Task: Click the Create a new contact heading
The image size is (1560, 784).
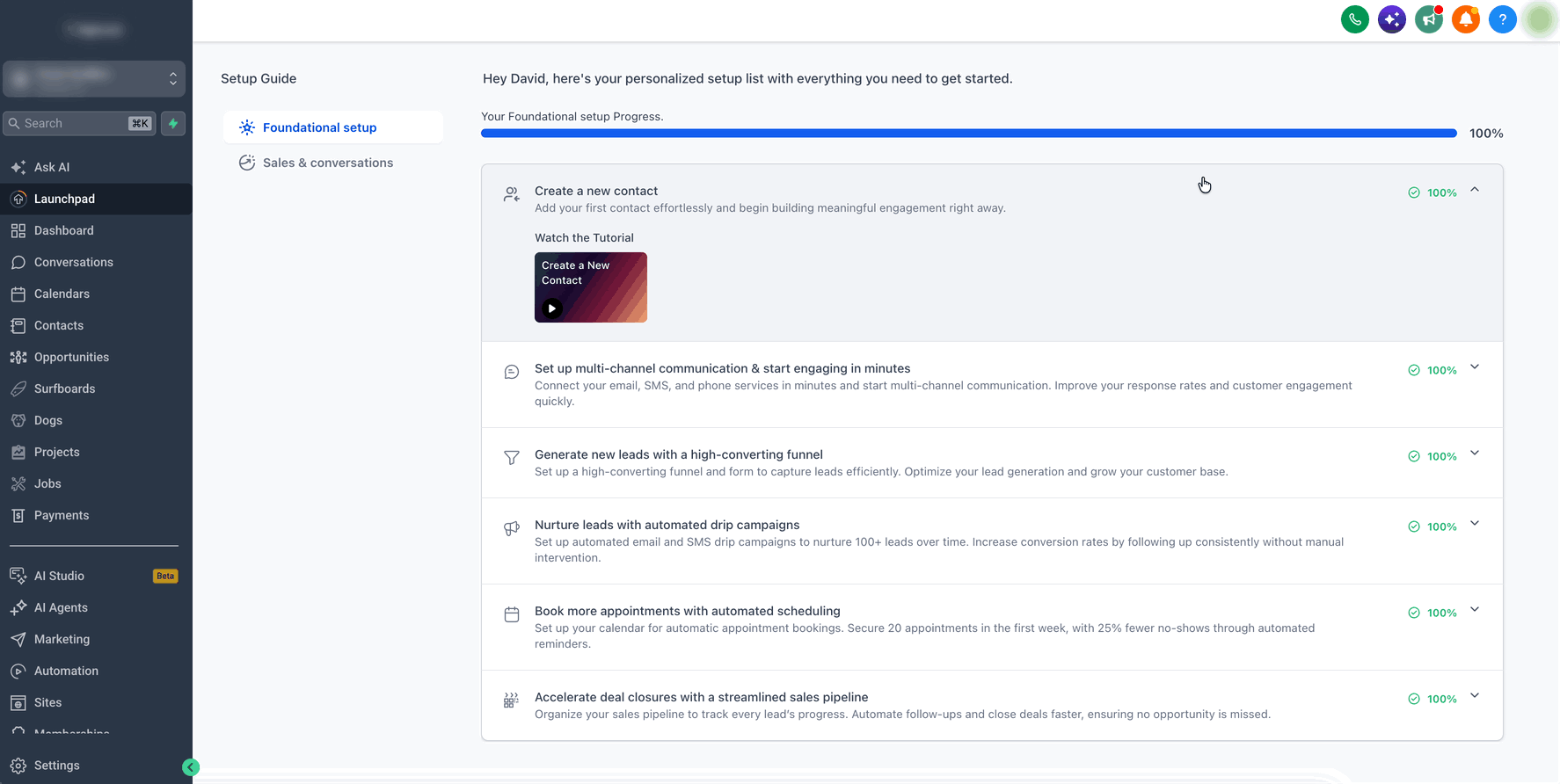Action: click(596, 191)
